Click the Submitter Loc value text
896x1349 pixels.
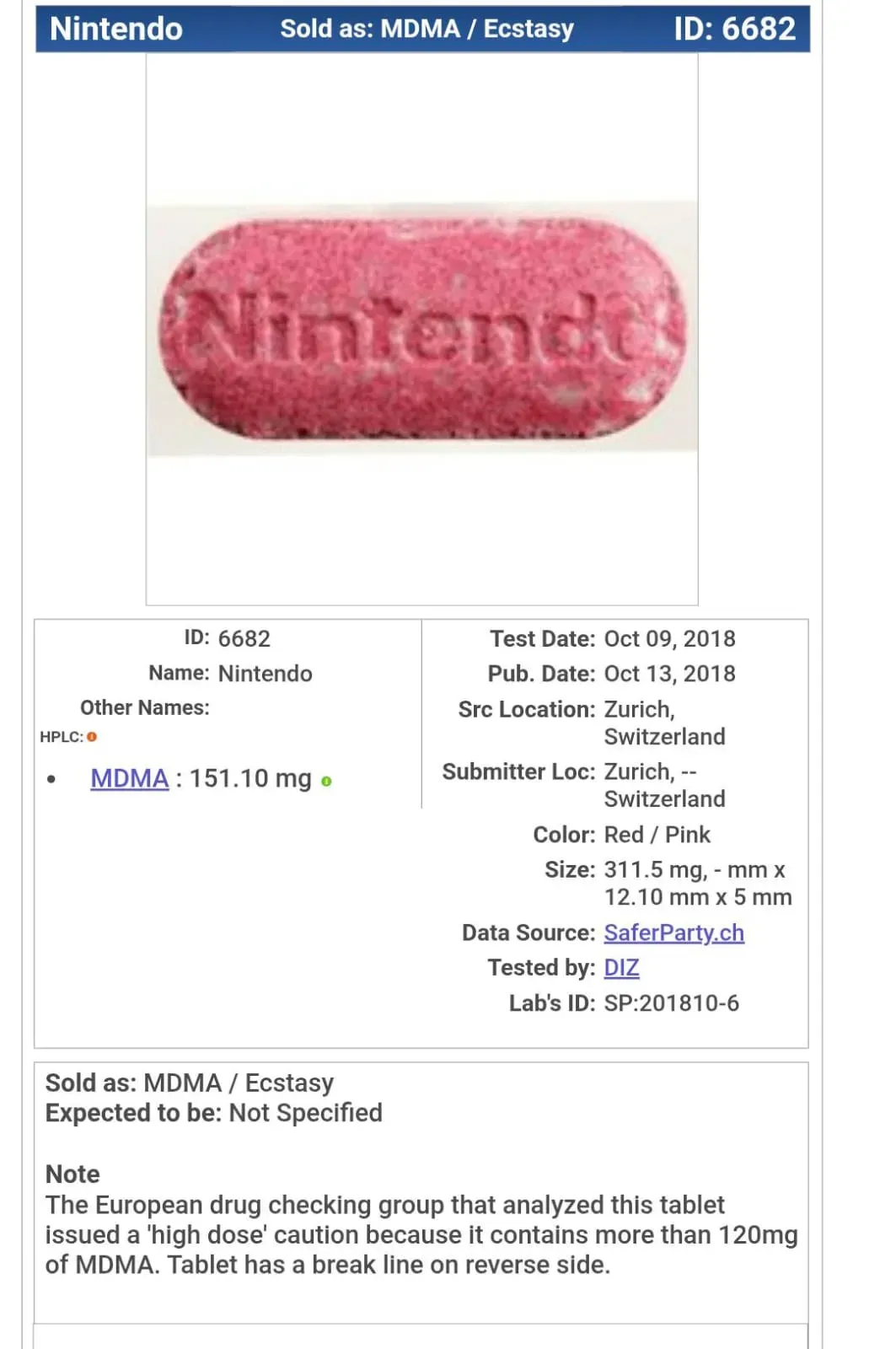(x=664, y=785)
